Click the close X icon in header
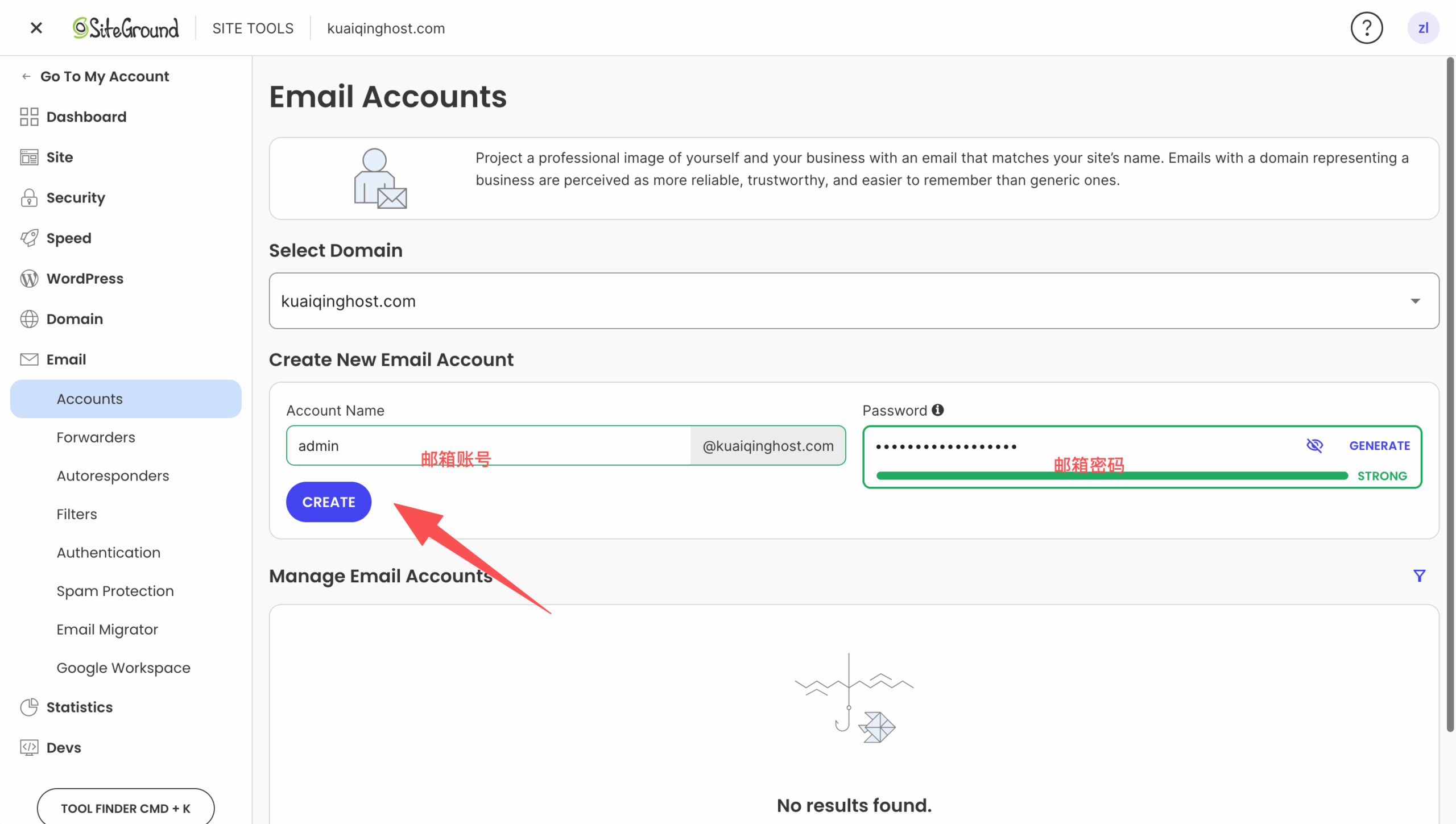 coord(36,28)
